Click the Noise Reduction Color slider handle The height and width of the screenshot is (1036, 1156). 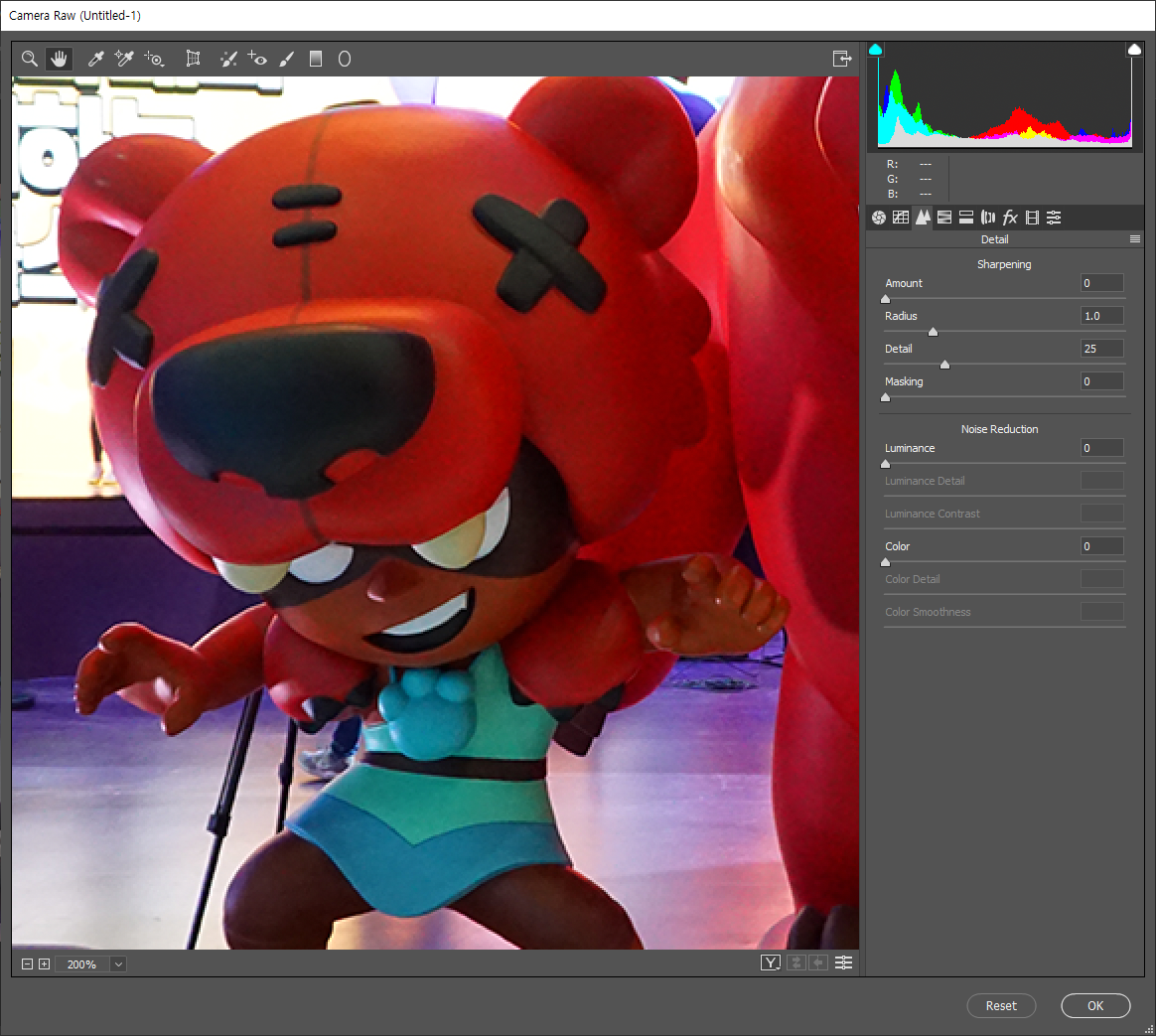pyautogui.click(x=886, y=562)
